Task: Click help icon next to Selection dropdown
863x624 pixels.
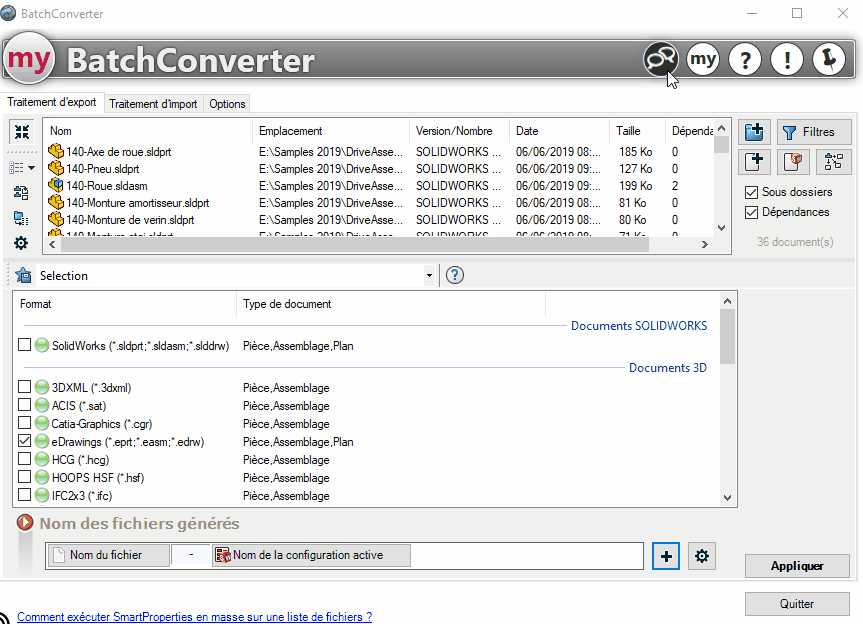Action: (455, 275)
